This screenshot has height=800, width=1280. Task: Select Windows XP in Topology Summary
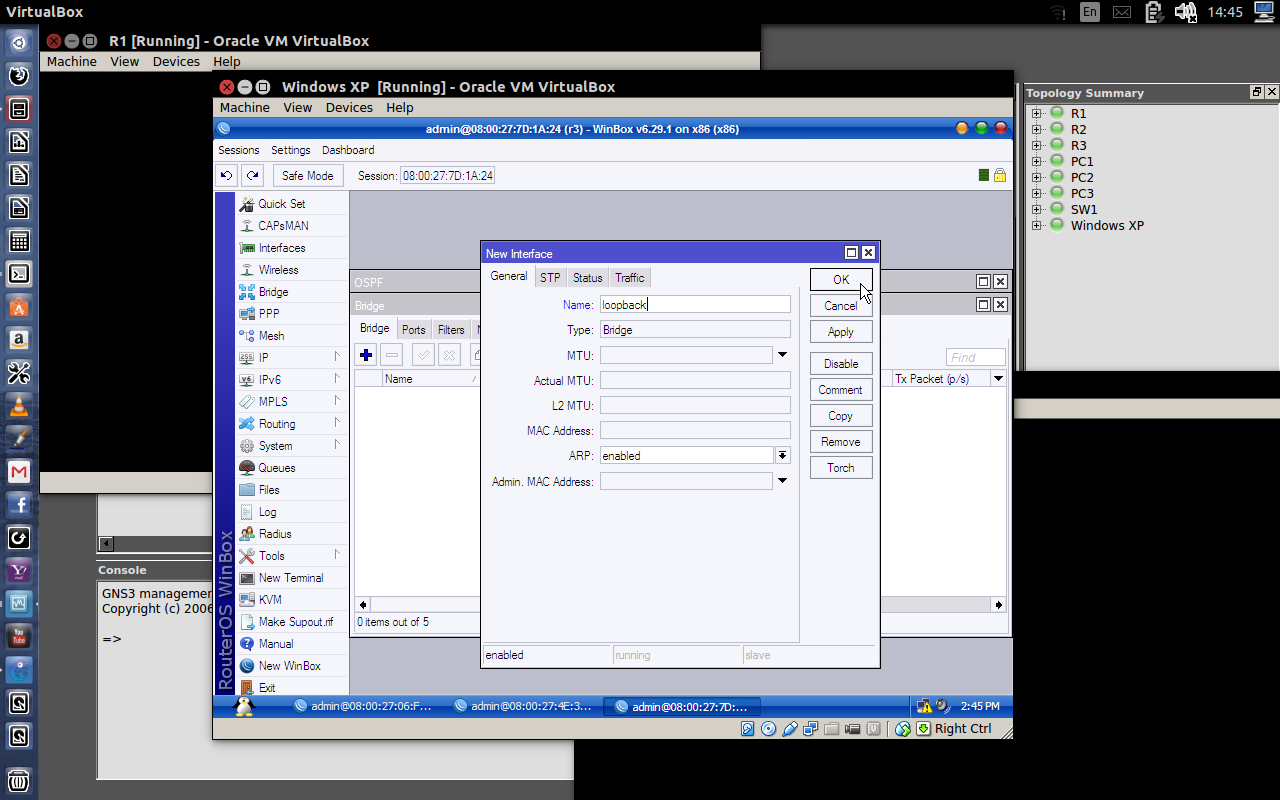pyautogui.click(x=1107, y=225)
